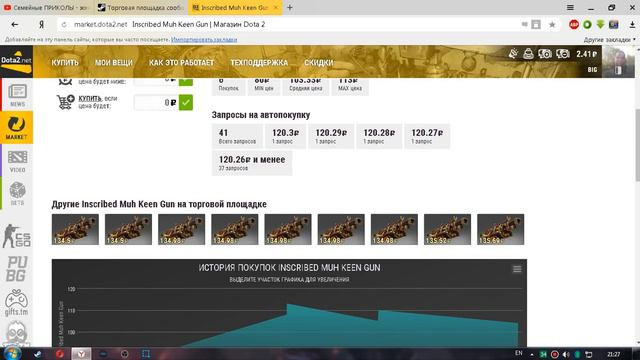
Task: Select the 120.28 ₽ auto-buy request tile
Action: tap(379, 136)
